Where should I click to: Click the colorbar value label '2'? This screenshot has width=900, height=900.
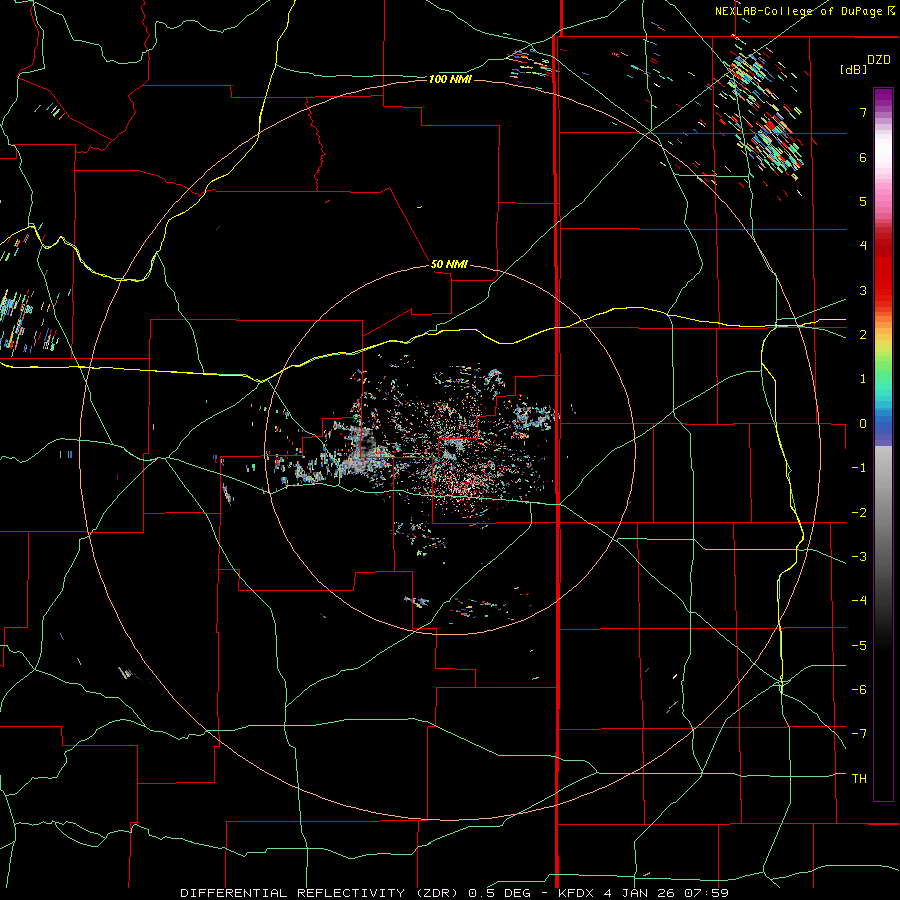coord(863,335)
